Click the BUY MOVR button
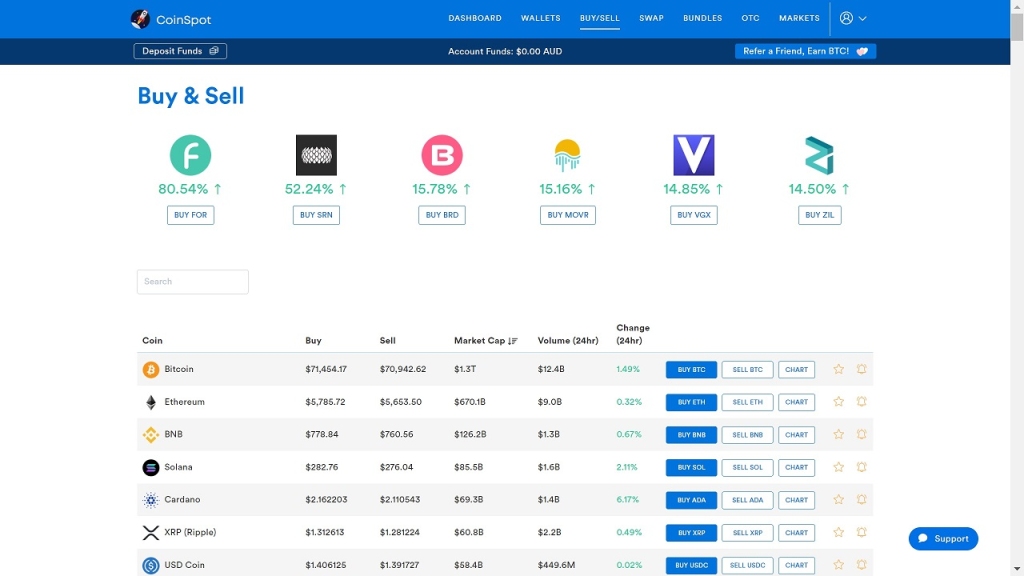Viewport: 1024px width, 576px height. 568,215
